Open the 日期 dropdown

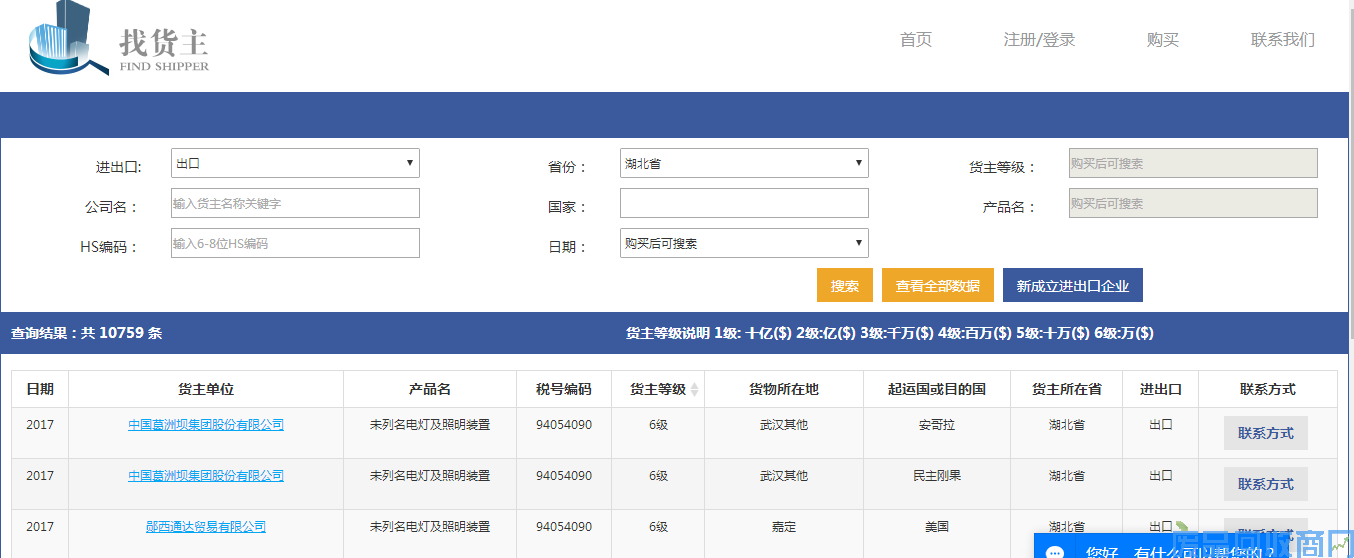744,243
